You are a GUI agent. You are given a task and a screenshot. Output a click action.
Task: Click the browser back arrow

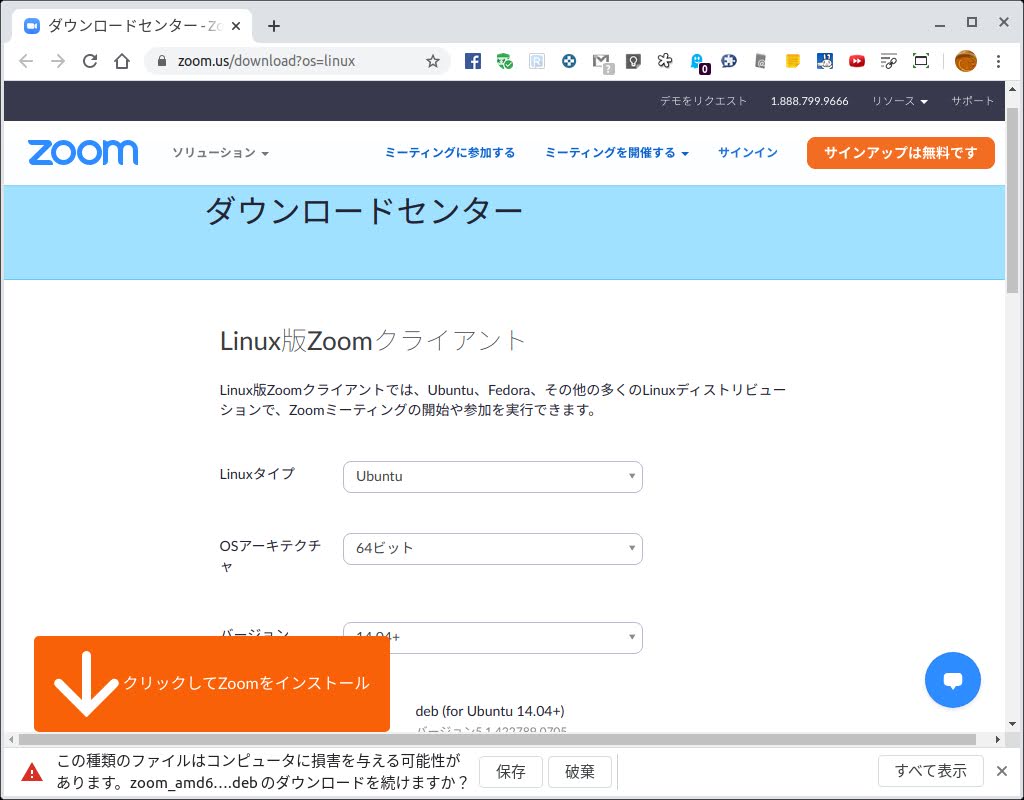click(x=26, y=61)
